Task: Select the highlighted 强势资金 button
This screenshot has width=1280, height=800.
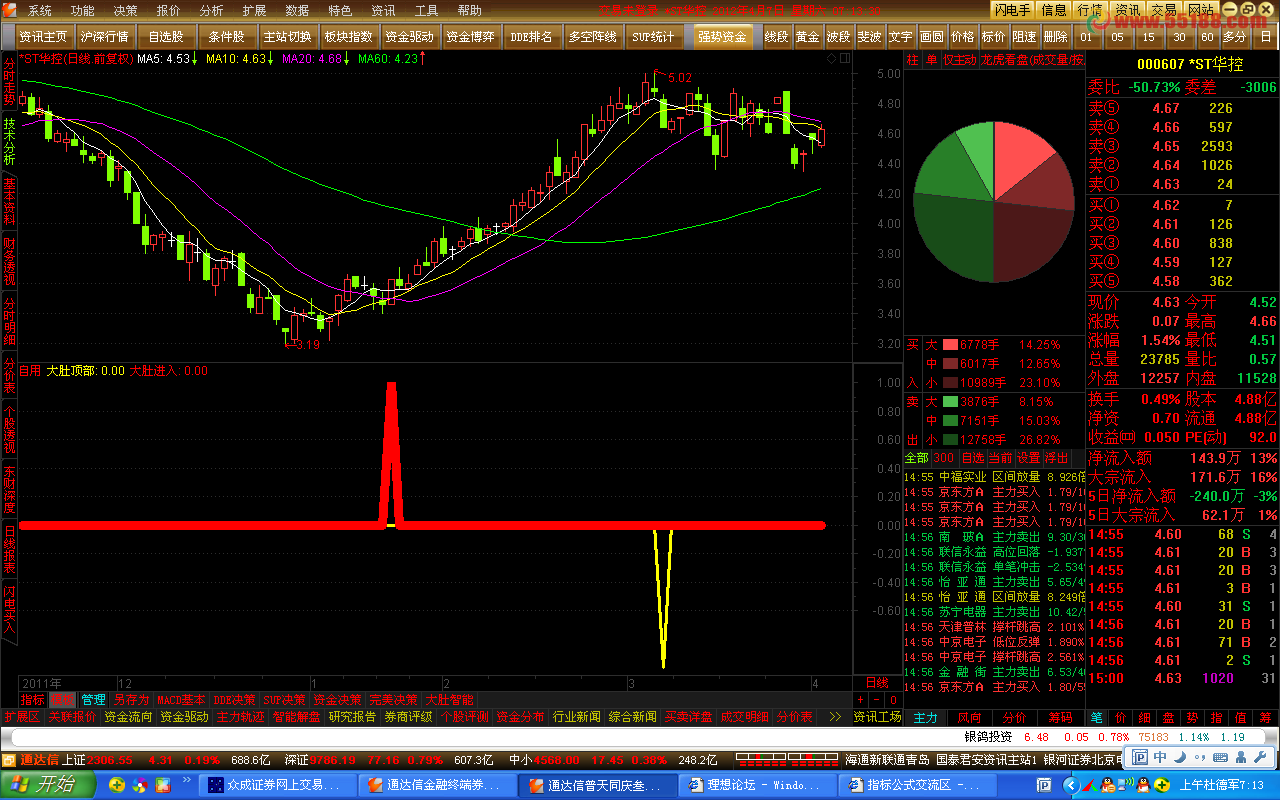Action: click(722, 37)
